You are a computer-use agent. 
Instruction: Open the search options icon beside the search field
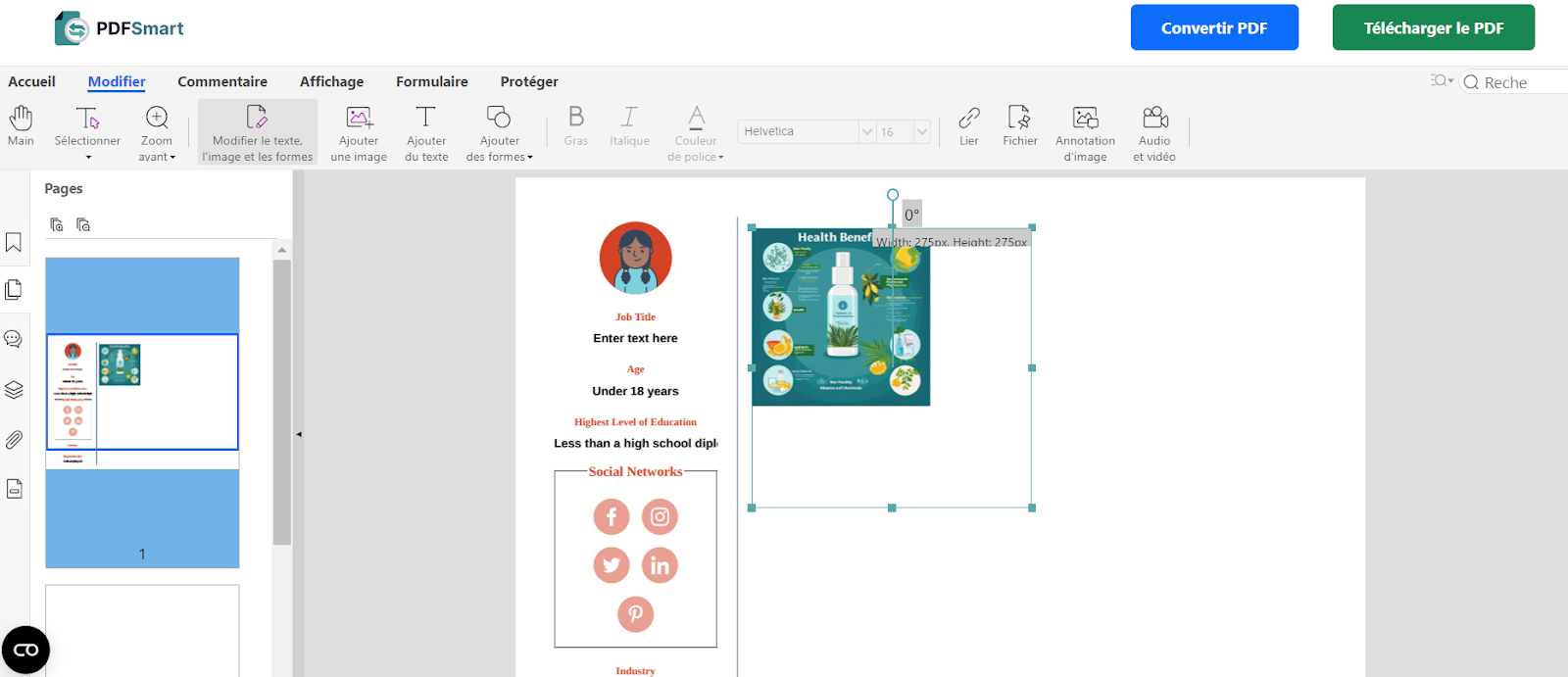pyautogui.click(x=1442, y=81)
